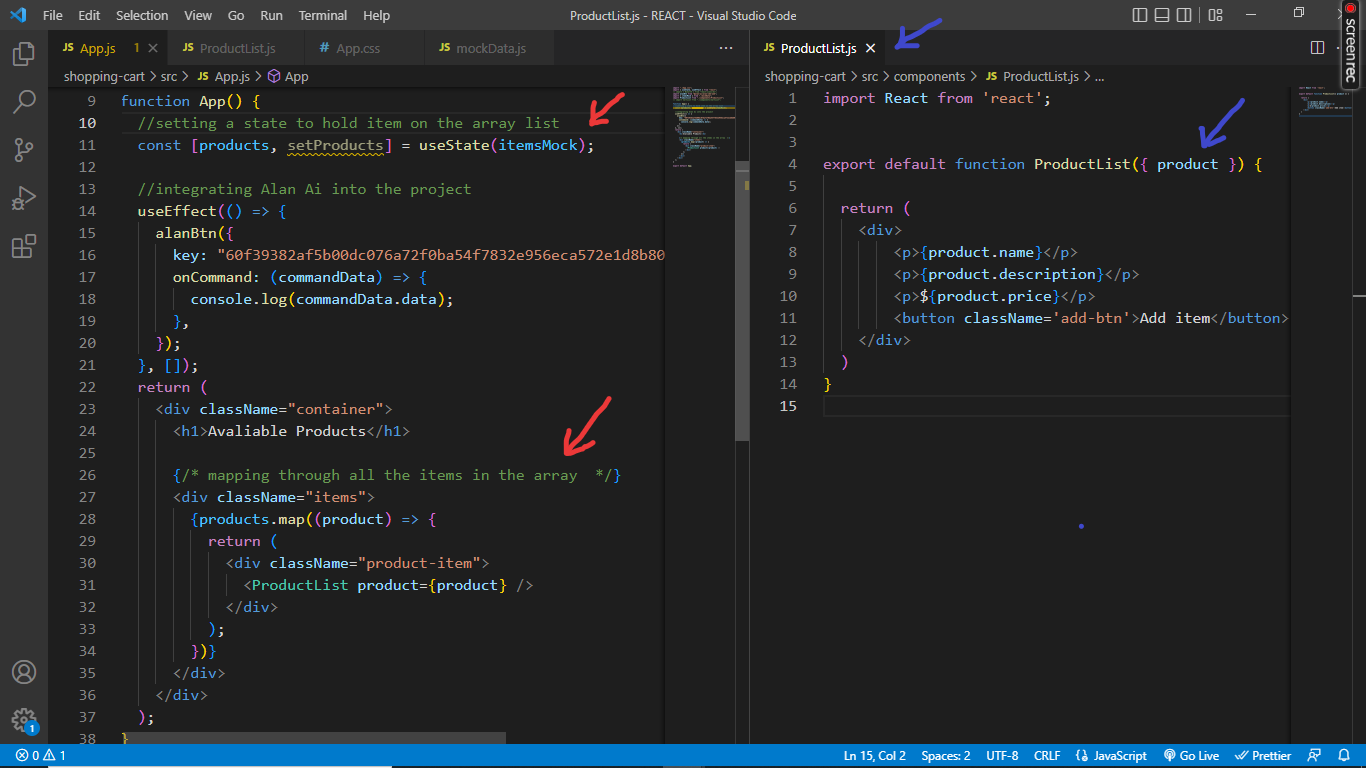Expand the App symbol breadcrumb
This screenshot has width=1366, height=768.
pyautogui.click(x=288, y=76)
